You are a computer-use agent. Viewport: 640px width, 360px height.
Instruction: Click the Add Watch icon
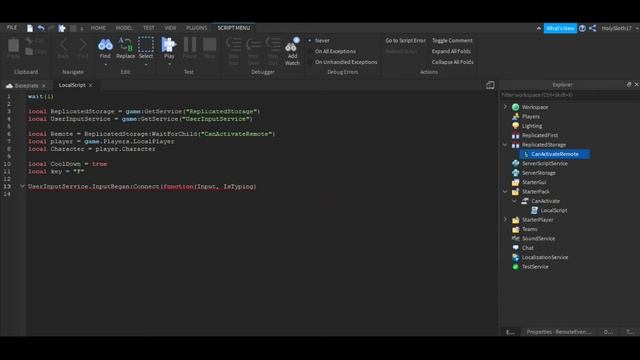coord(292,44)
